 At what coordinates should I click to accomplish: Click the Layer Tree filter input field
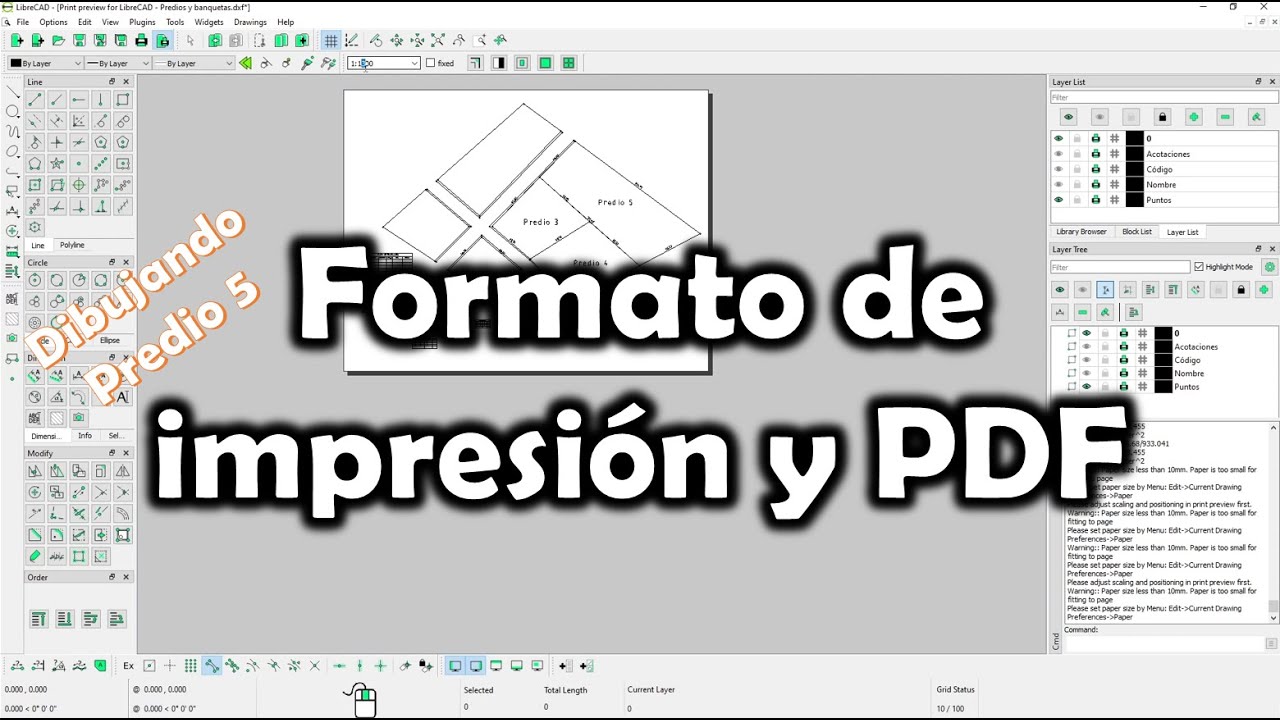click(1120, 267)
